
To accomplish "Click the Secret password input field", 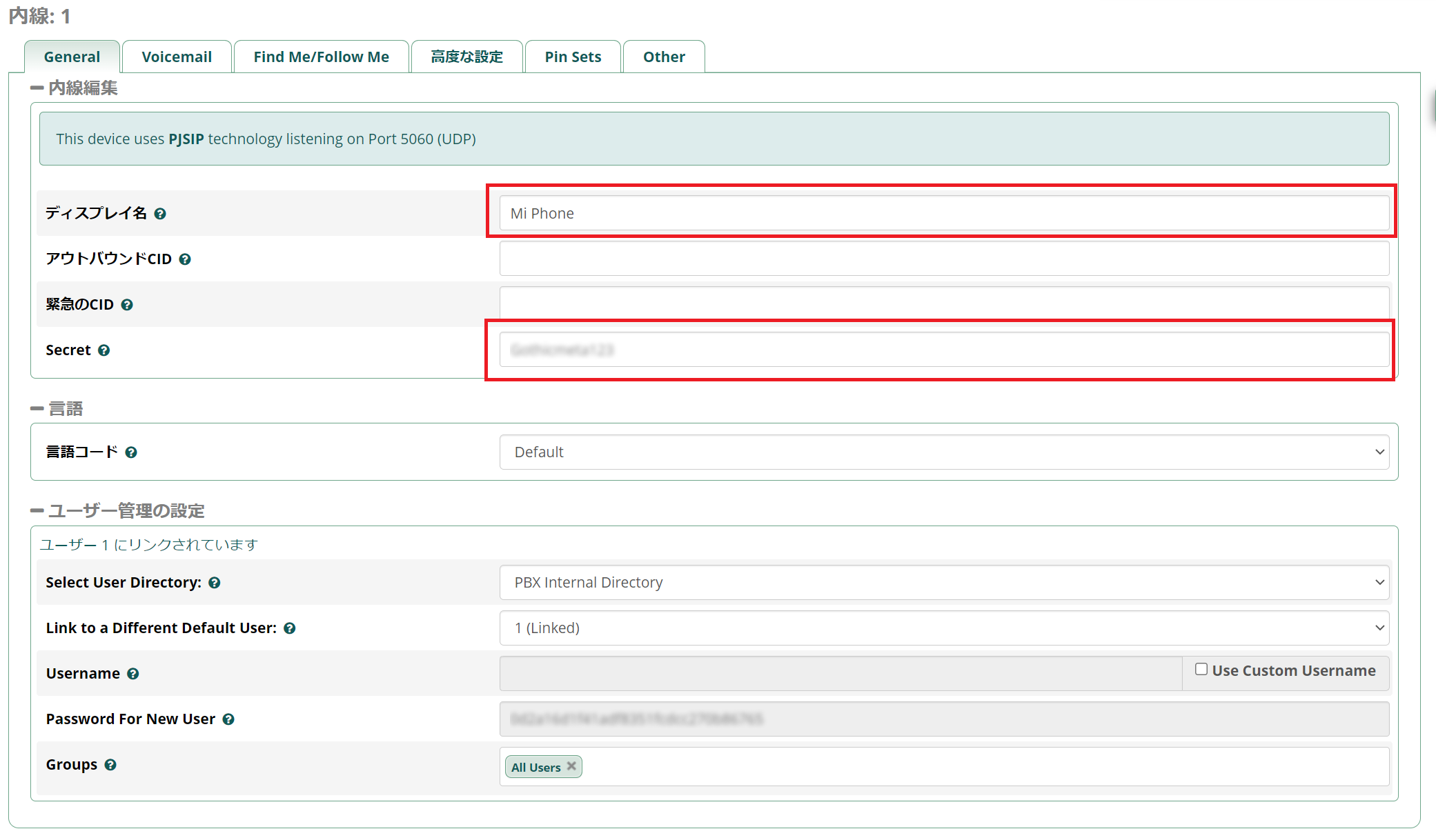I will (x=944, y=350).
